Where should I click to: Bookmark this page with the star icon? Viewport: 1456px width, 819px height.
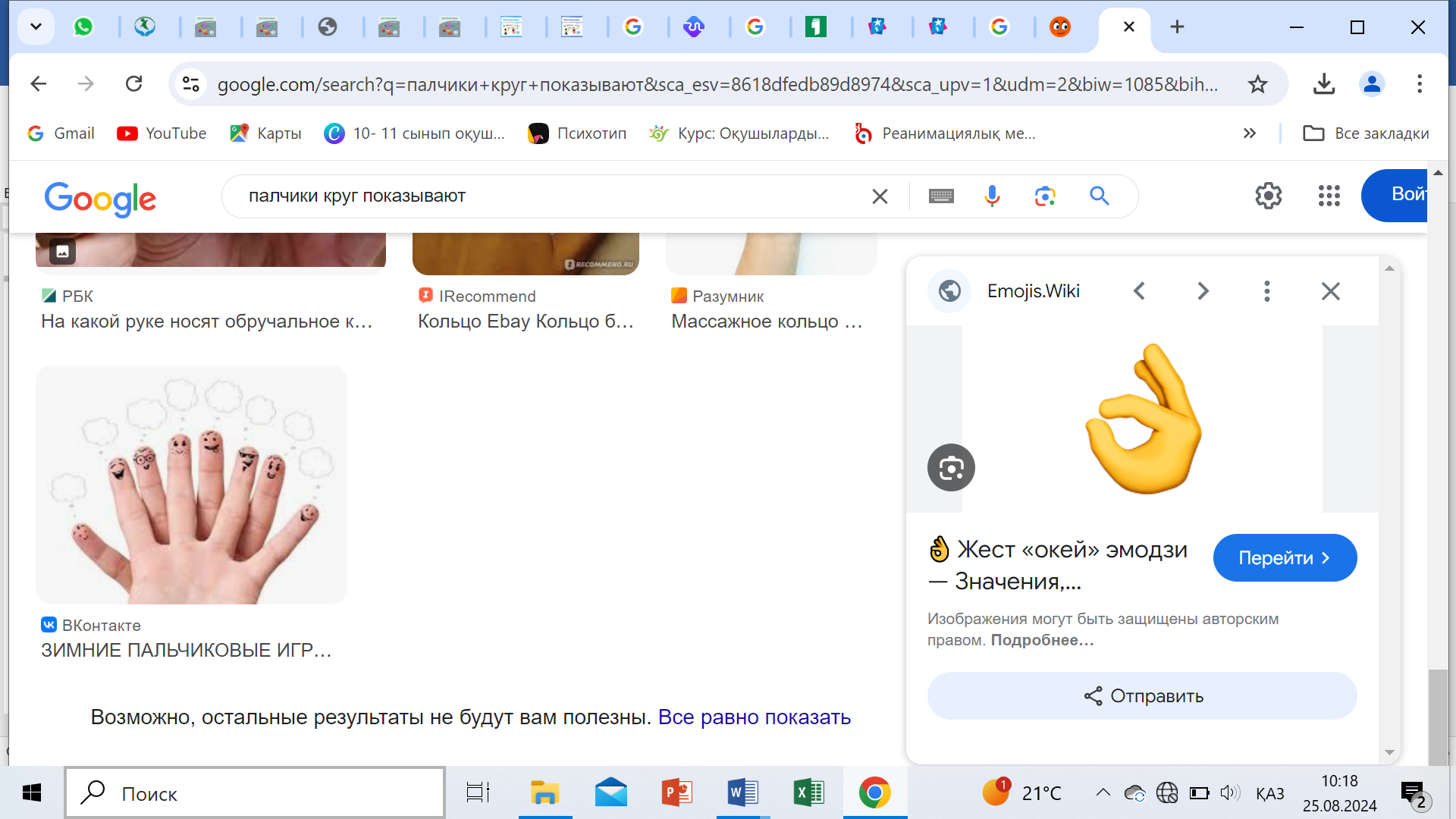point(1257,84)
